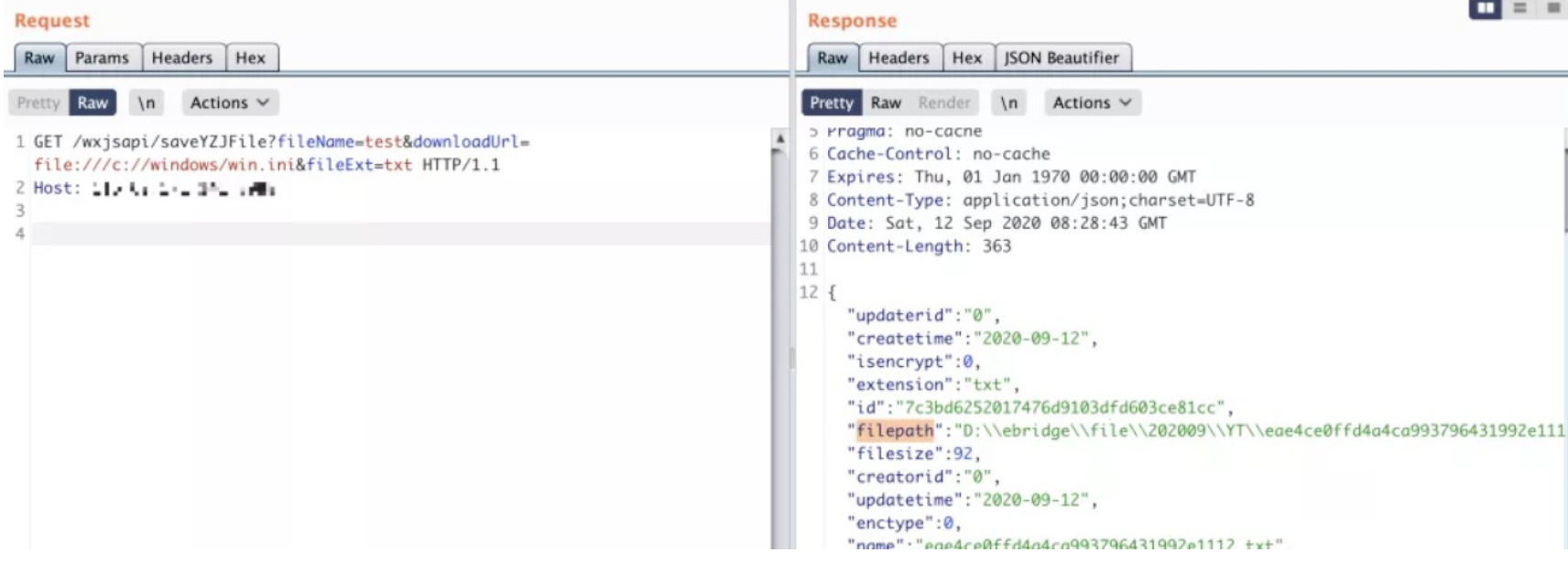Click the Content-Length: 363 header
This screenshot has height=564, width=1568.
[919, 246]
